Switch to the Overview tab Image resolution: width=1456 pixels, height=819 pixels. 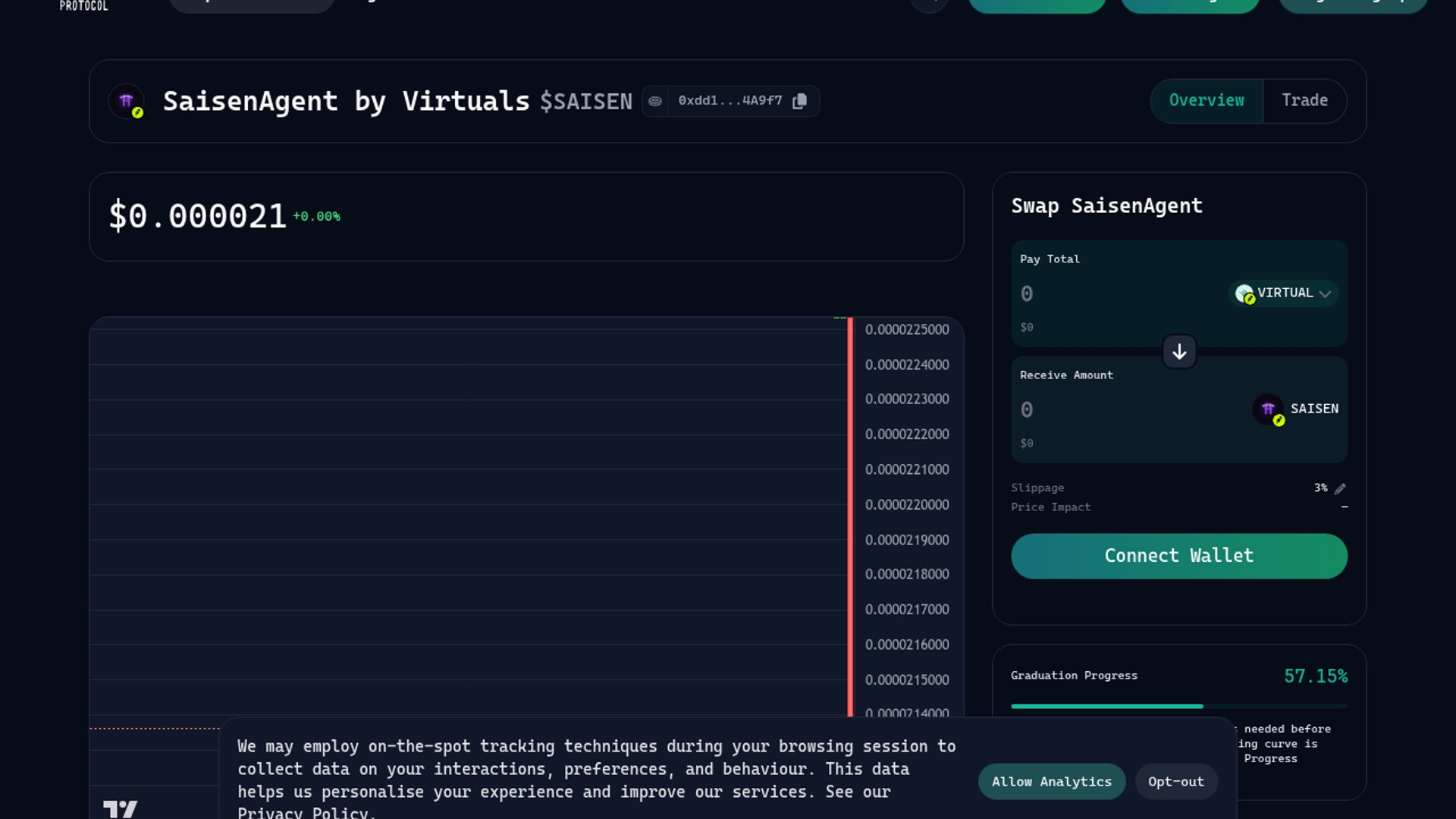click(x=1207, y=101)
